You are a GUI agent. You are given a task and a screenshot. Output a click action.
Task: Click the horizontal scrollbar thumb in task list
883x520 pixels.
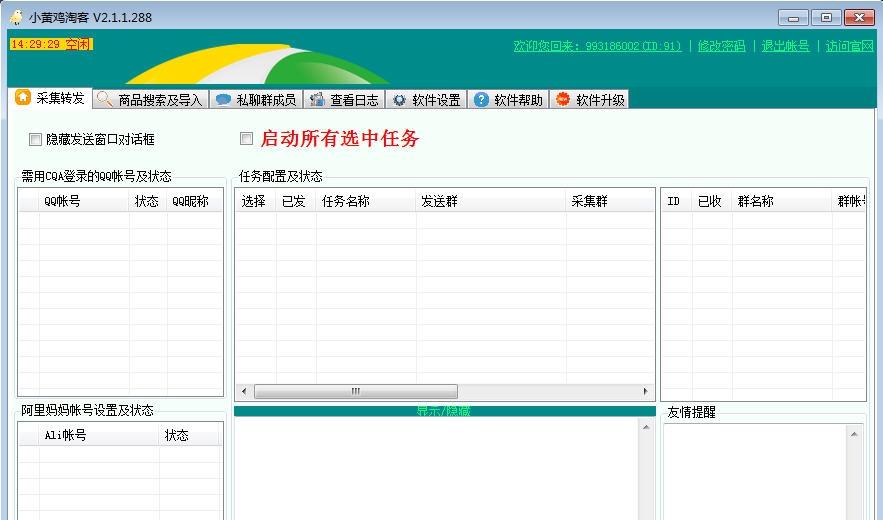[355, 391]
